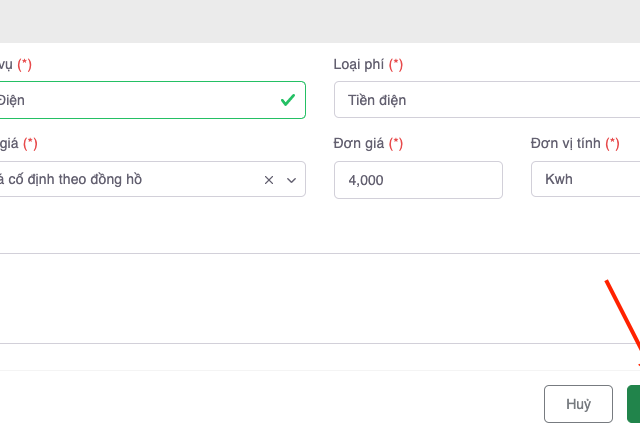Viewport: 640px width, 437px height.
Task: Expand the pricing type dropdown chevron
Action: tap(292, 180)
